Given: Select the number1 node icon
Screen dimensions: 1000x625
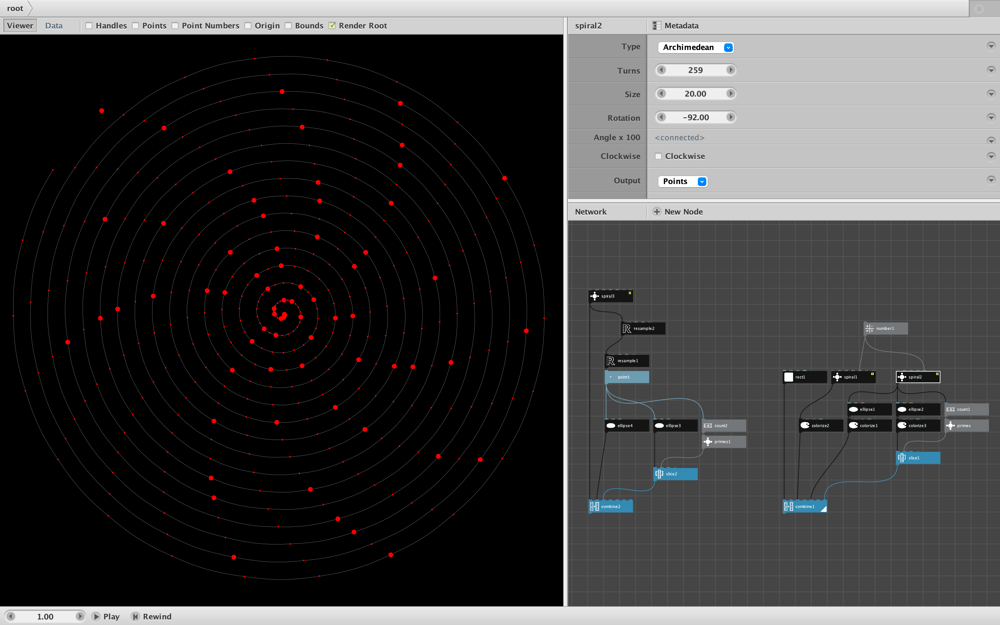Looking at the screenshot, I should coord(869,328).
